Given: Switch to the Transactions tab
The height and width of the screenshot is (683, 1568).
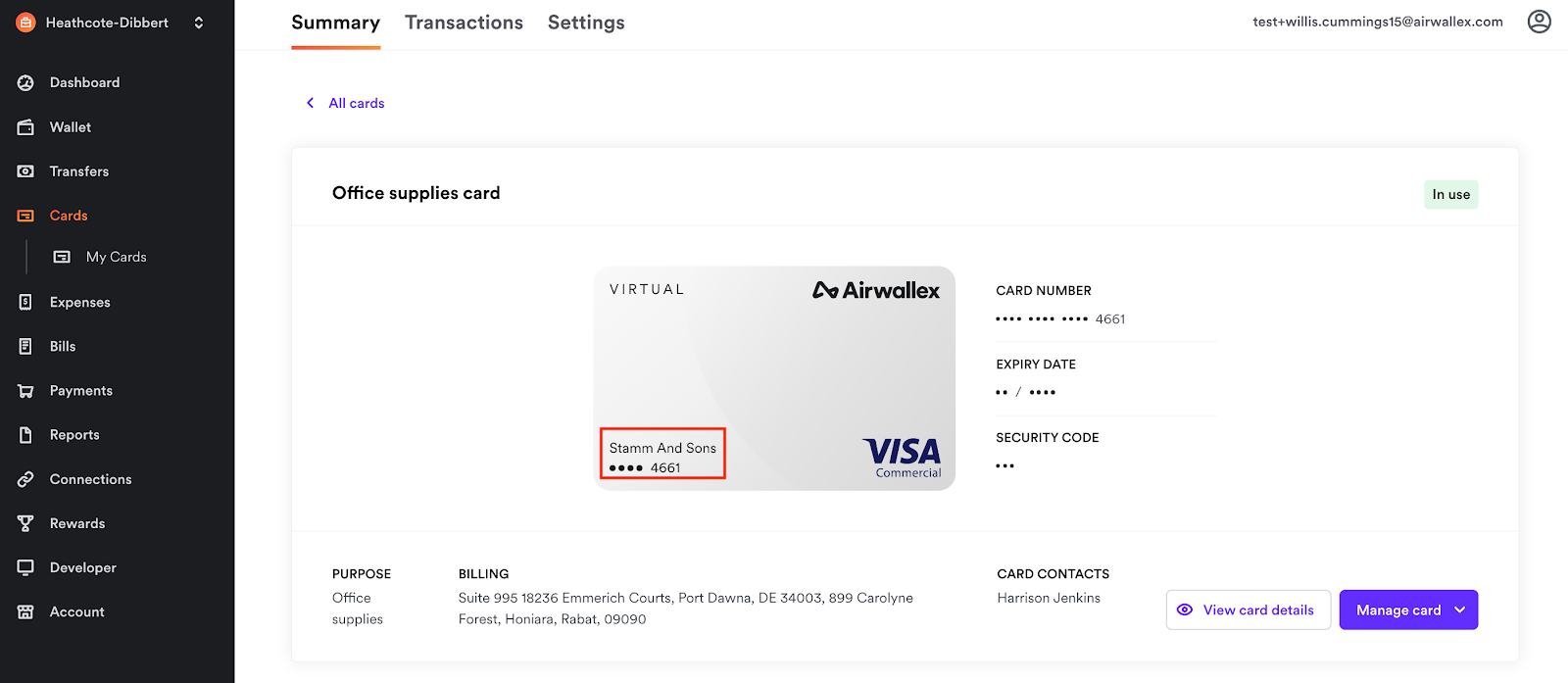Looking at the screenshot, I should (464, 23).
